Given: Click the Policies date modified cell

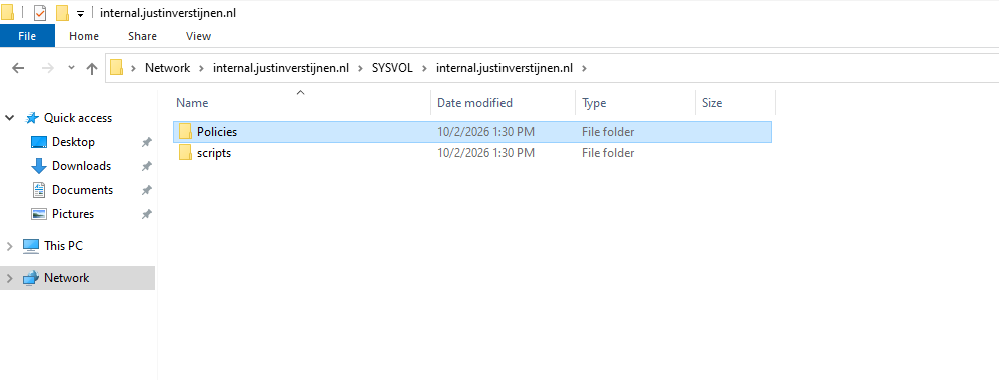Looking at the screenshot, I should 486,132.
